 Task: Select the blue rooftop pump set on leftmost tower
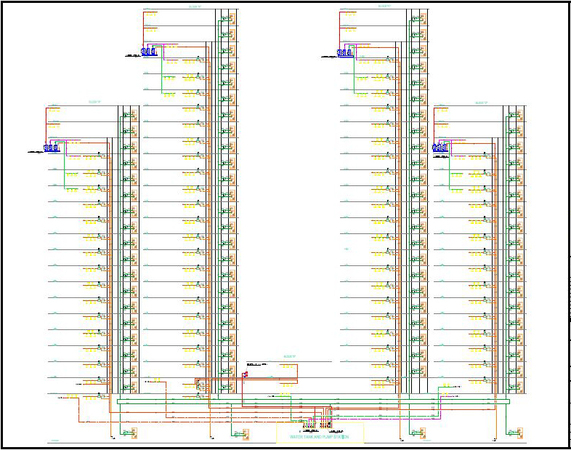point(51,148)
